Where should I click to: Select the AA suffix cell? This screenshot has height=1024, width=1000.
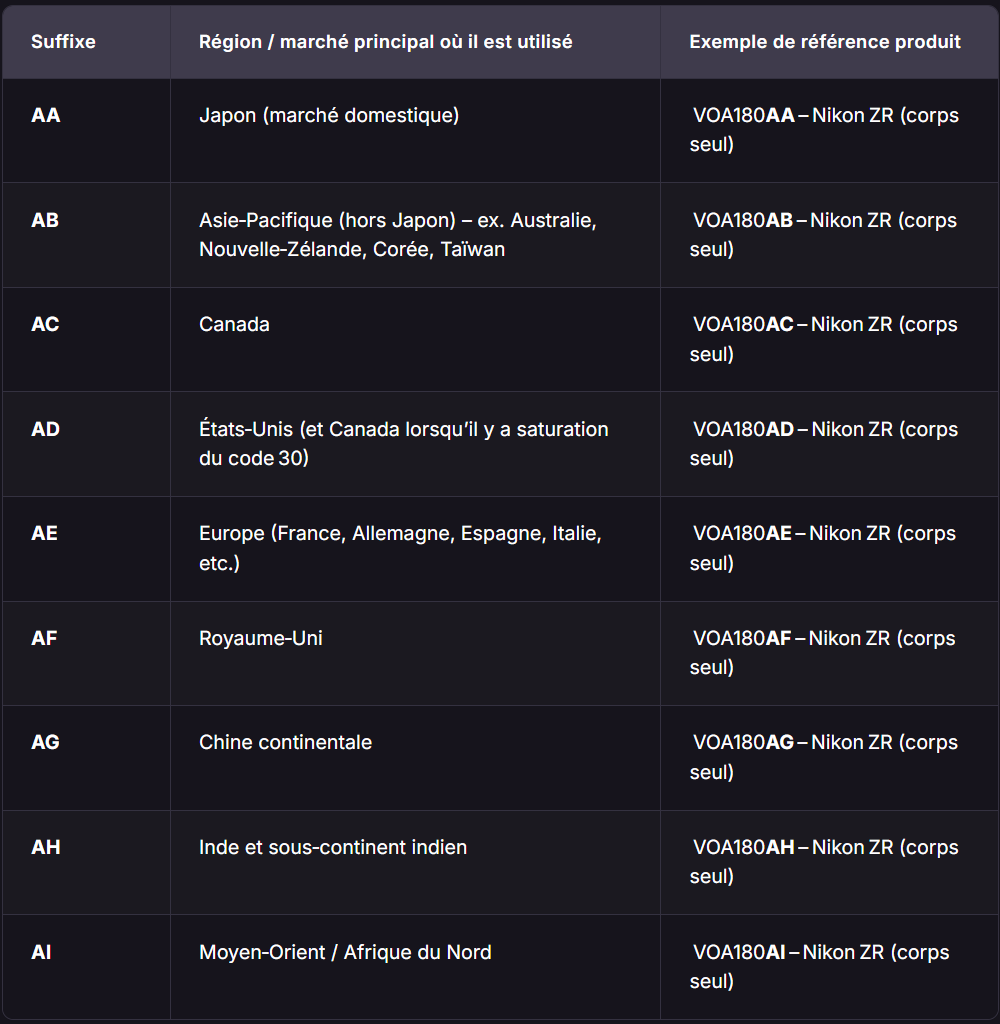pyautogui.click(x=46, y=115)
